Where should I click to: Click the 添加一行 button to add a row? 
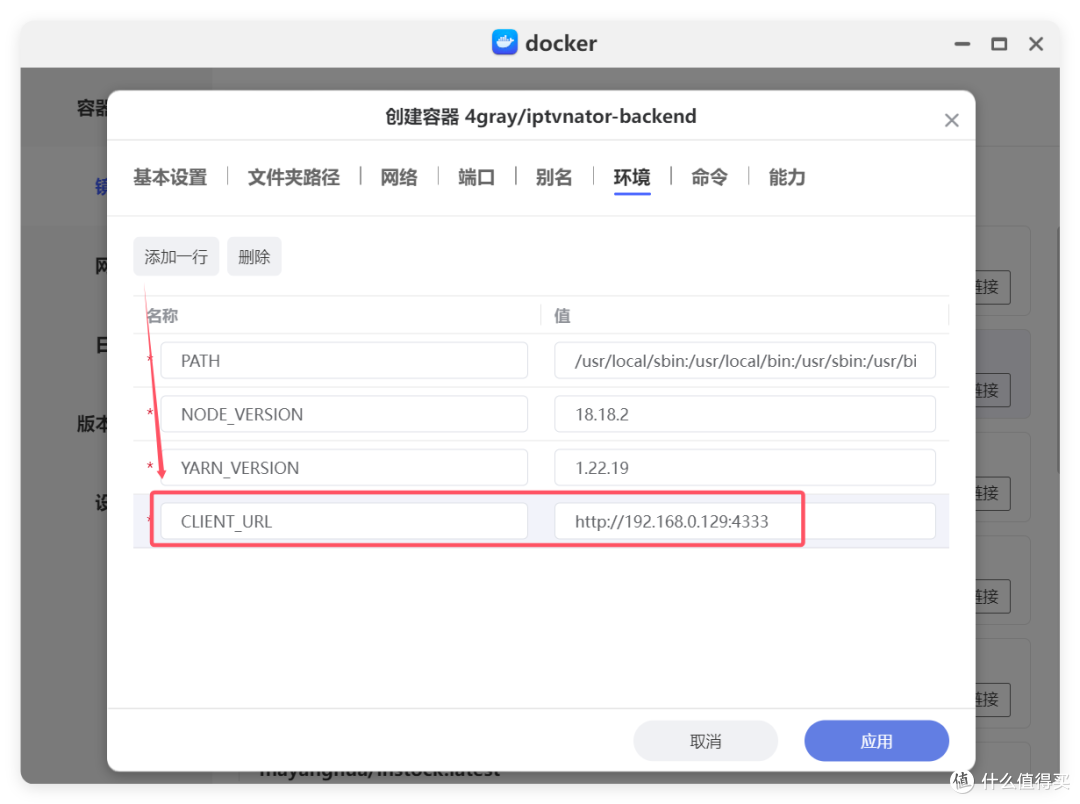[176, 256]
